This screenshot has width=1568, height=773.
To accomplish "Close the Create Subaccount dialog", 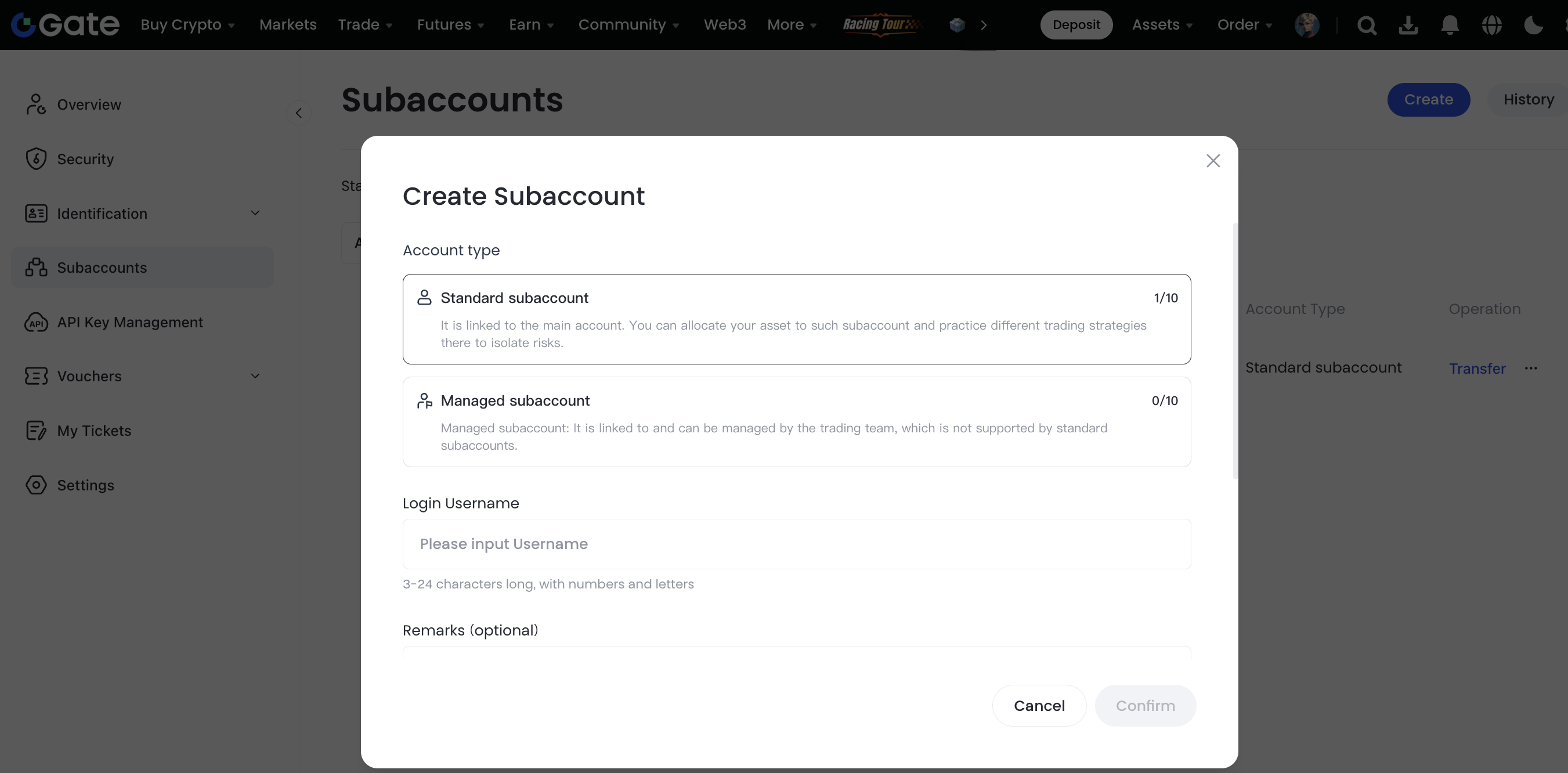I will (1213, 161).
